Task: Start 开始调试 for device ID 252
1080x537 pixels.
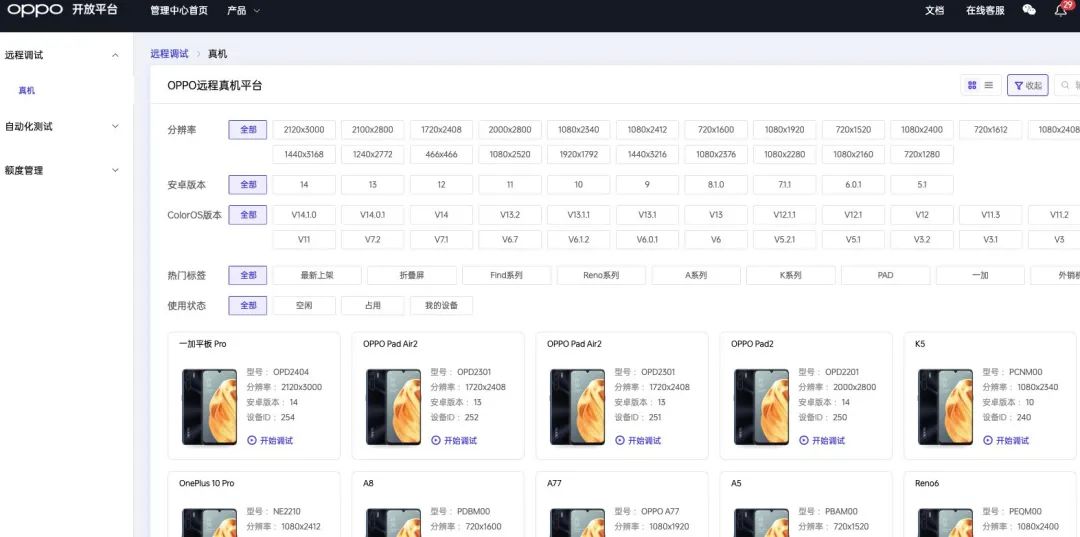Action: click(x=455, y=441)
